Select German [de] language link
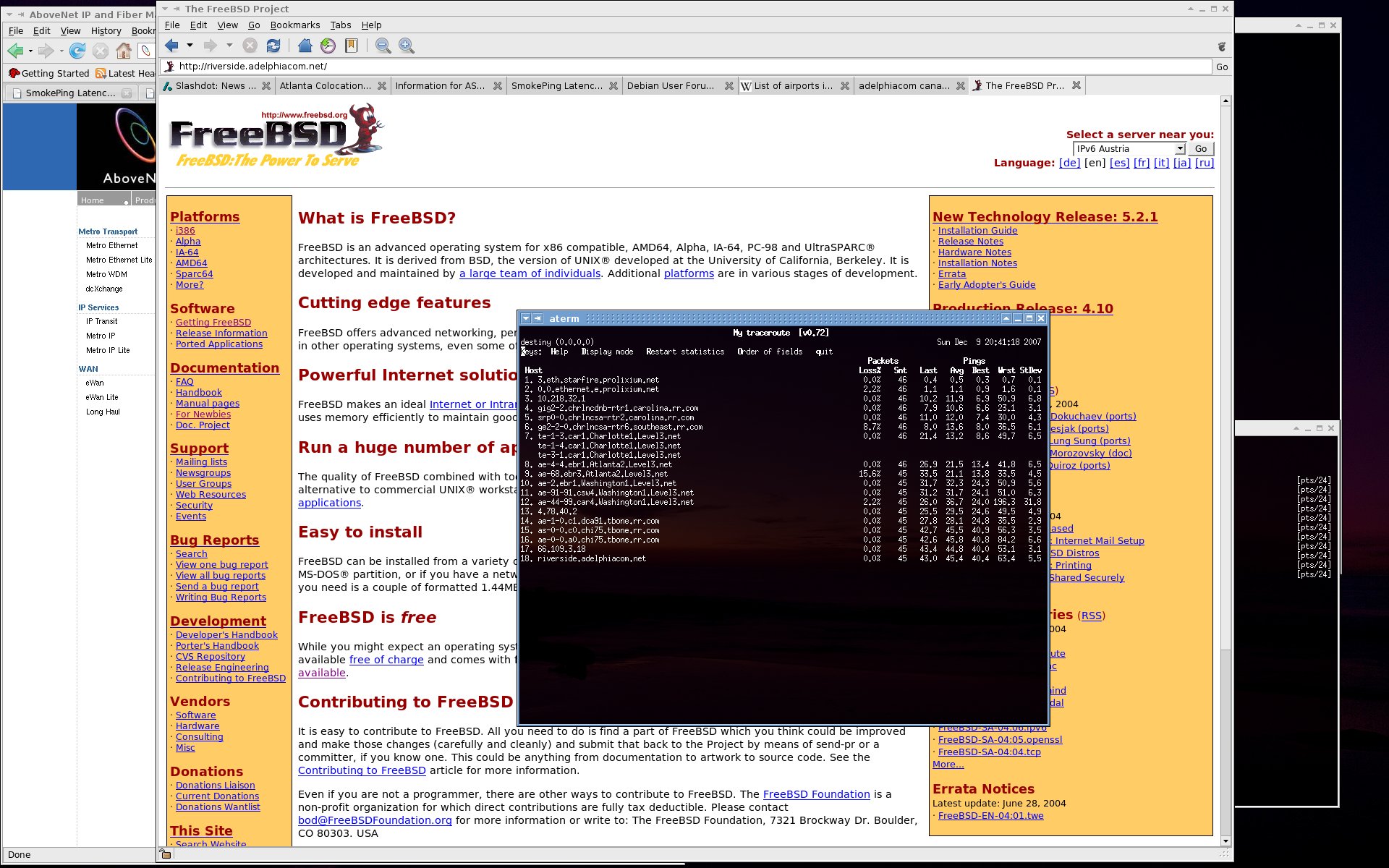Image resolution: width=1389 pixels, height=868 pixels. tap(1069, 163)
